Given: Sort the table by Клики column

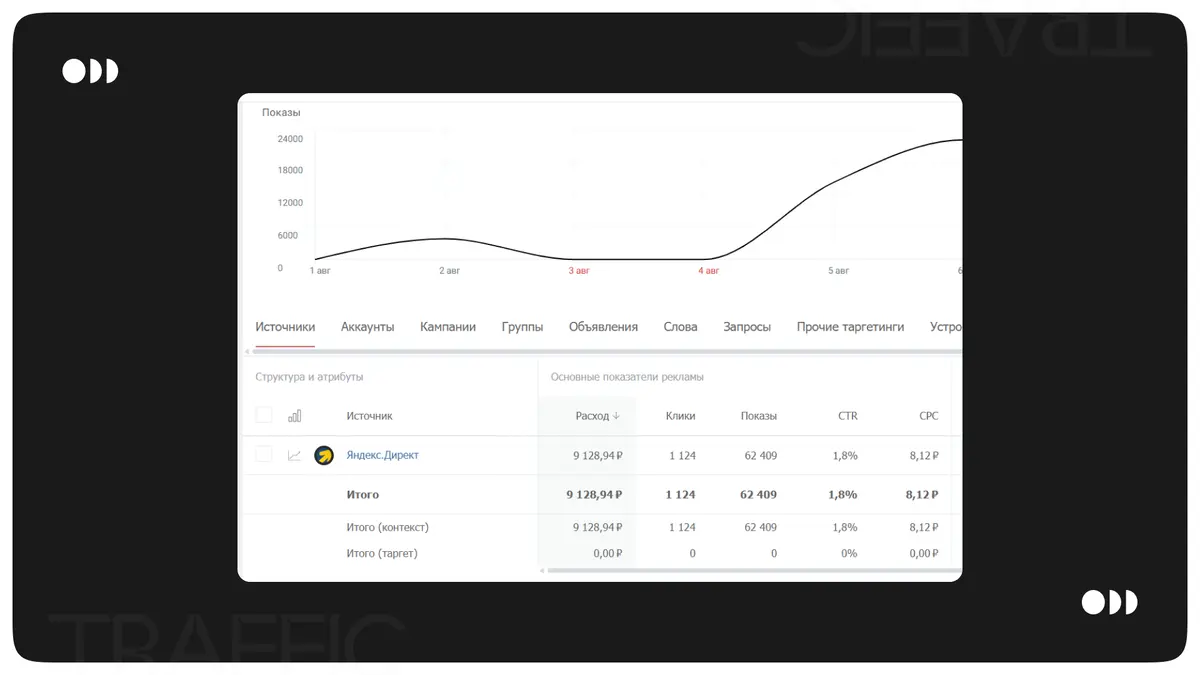Looking at the screenshot, I should (680, 416).
